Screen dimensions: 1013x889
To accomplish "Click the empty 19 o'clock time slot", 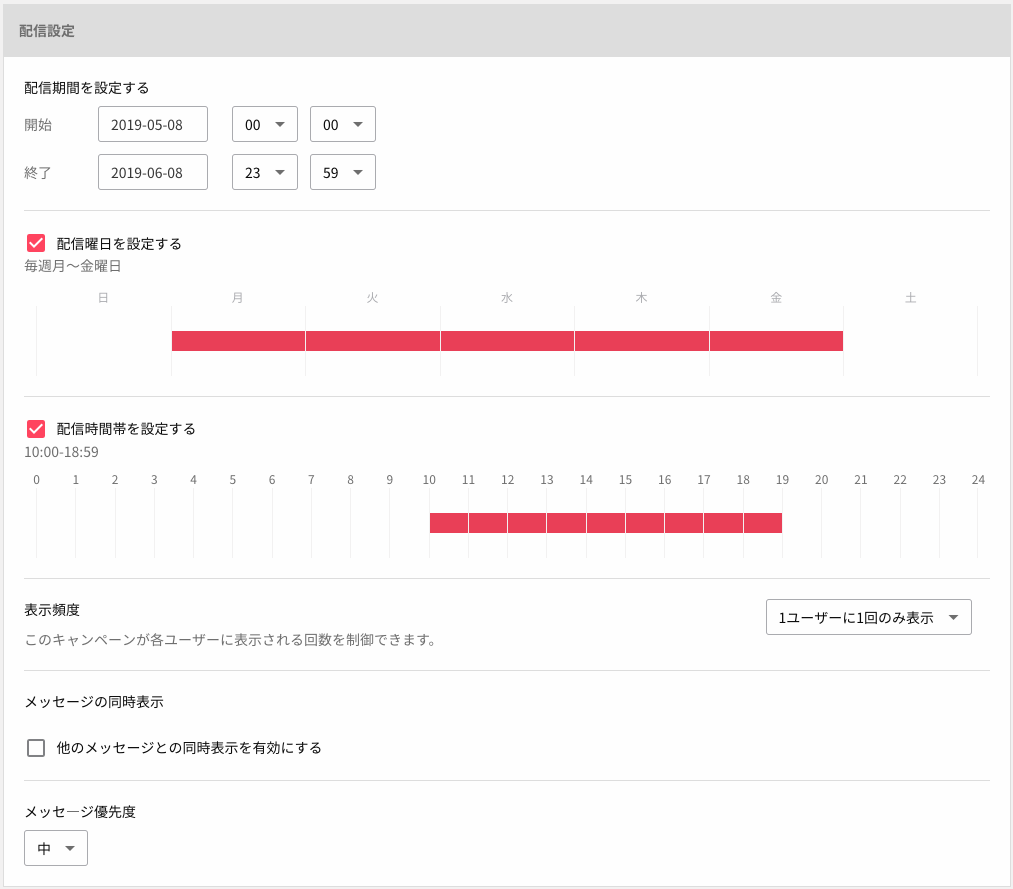I will 802,523.
